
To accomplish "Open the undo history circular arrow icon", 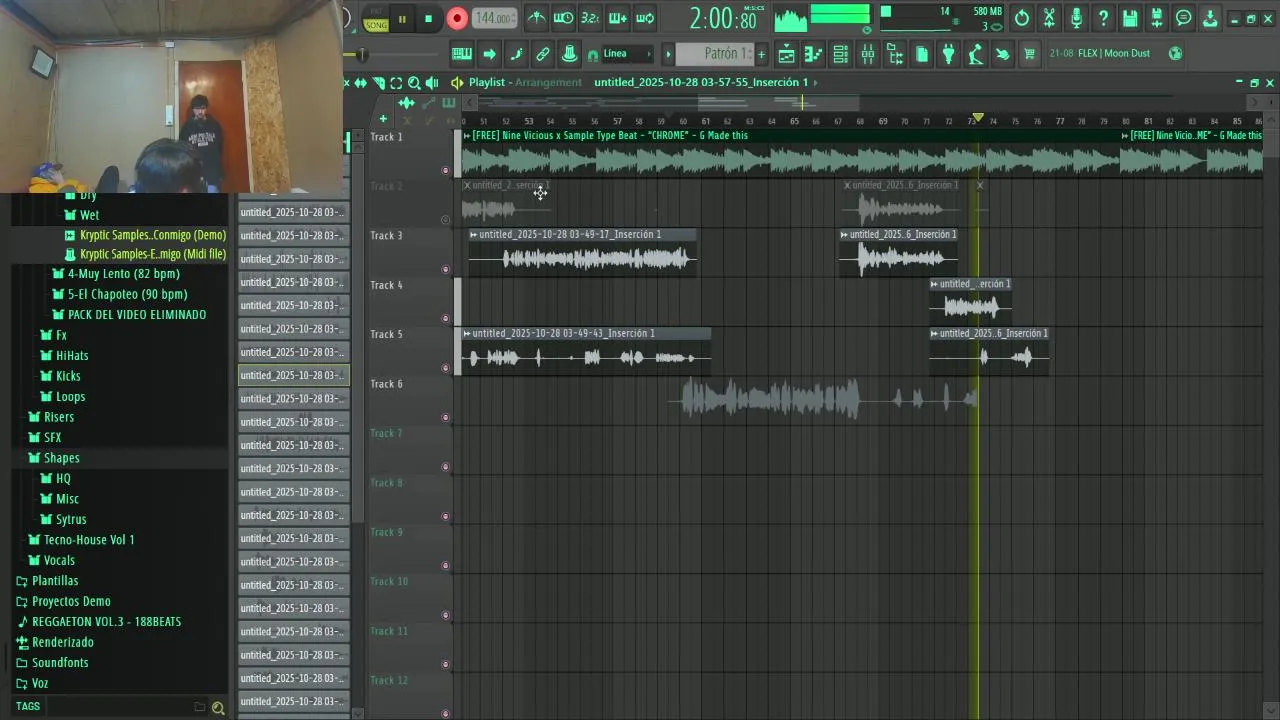I will 1022,18.
